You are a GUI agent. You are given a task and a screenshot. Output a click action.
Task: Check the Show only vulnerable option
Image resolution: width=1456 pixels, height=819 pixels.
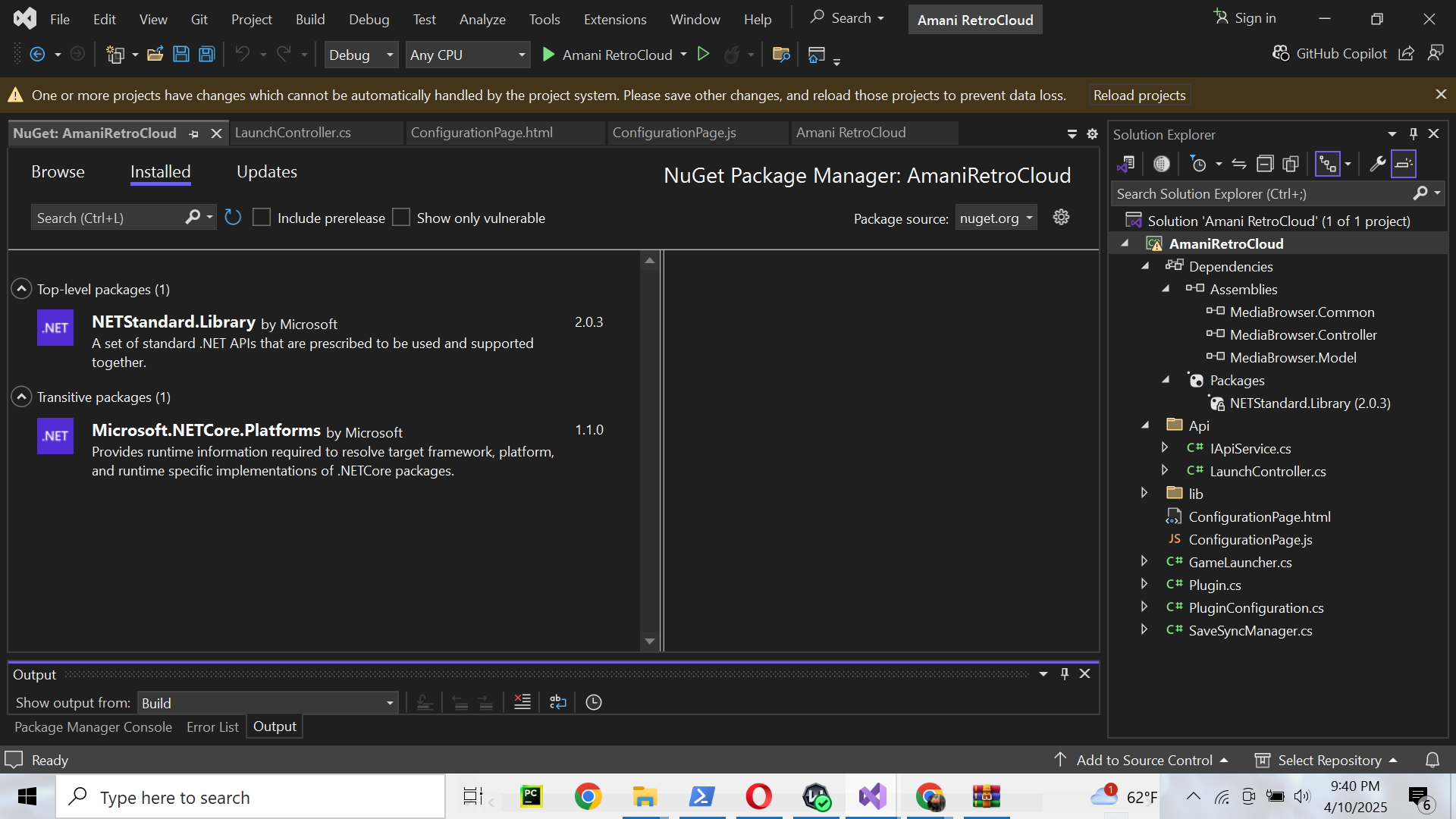(x=402, y=217)
